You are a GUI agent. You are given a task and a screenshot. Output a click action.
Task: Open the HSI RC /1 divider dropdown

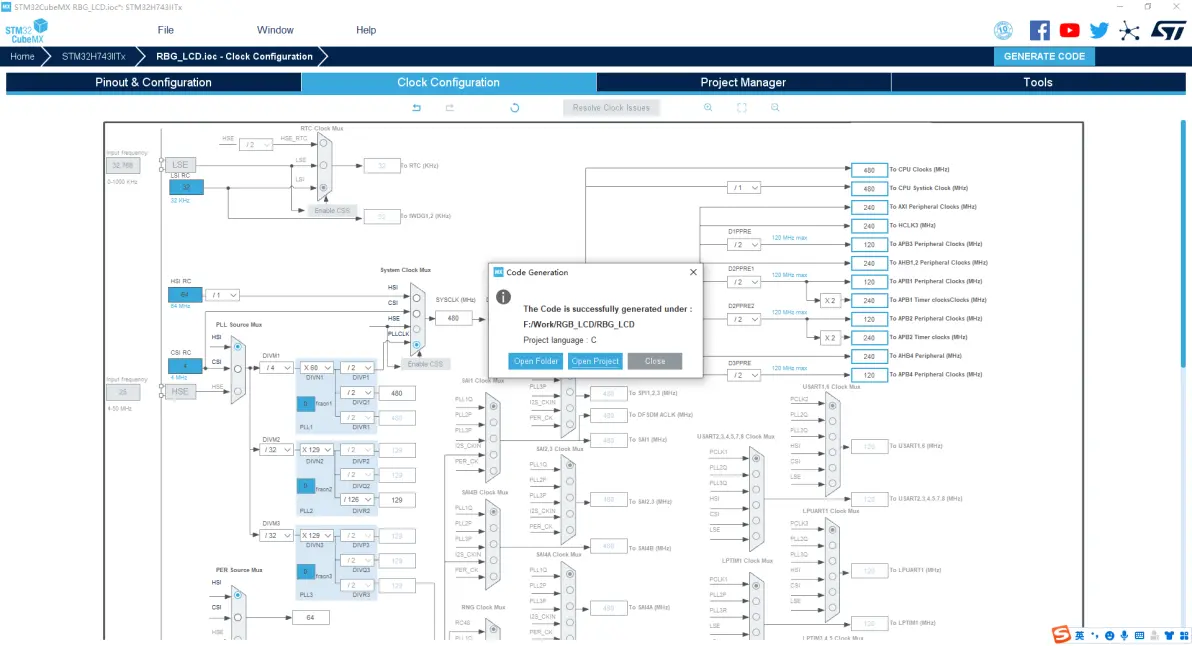(223, 295)
